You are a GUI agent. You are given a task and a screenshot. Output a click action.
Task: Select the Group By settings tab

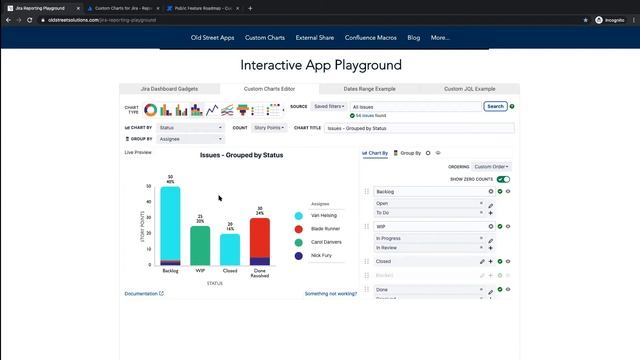coord(407,153)
